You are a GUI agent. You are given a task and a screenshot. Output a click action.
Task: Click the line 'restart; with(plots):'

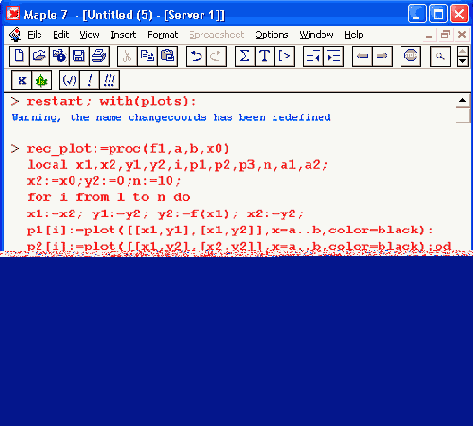[x=112, y=101]
